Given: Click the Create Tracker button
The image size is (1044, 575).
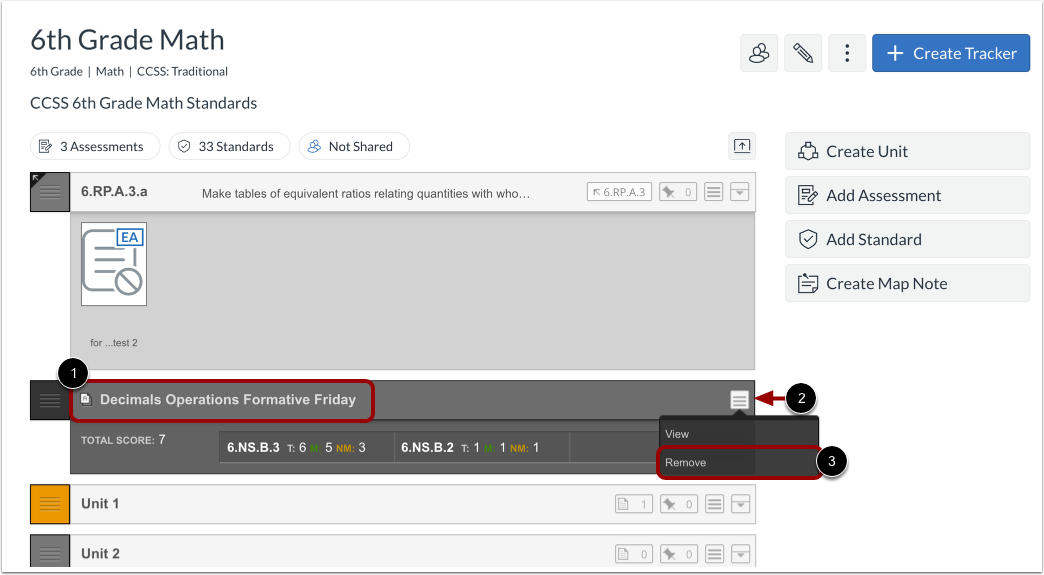Looking at the screenshot, I should (x=951, y=53).
